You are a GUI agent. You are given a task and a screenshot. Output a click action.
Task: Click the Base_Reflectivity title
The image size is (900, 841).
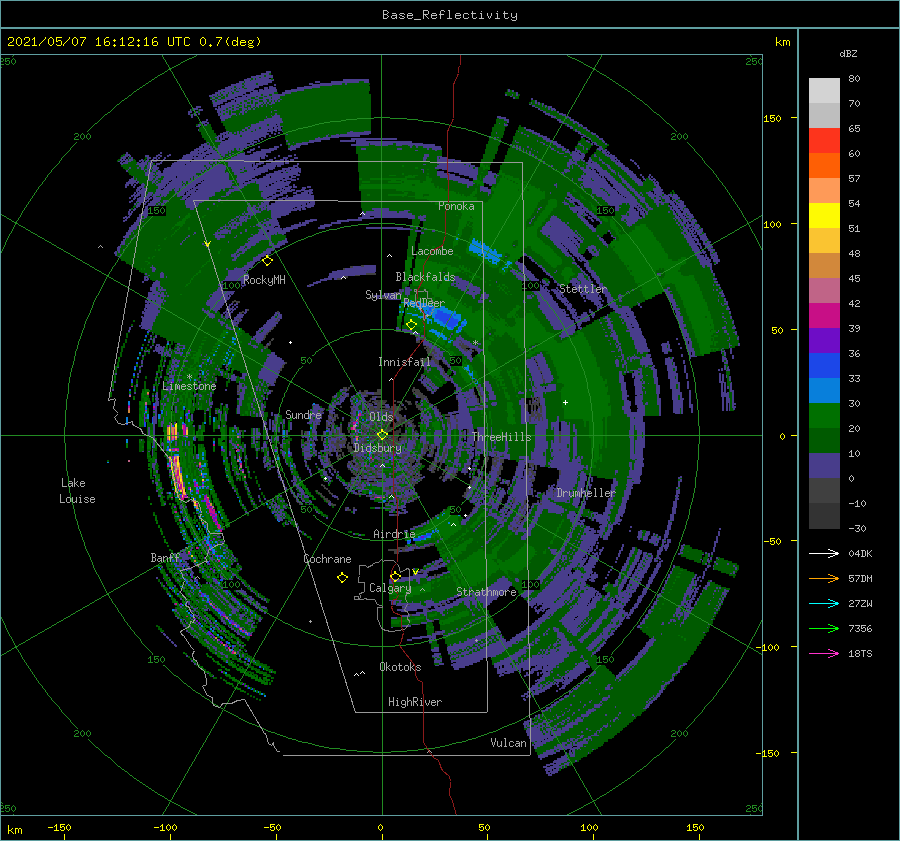[450, 15]
